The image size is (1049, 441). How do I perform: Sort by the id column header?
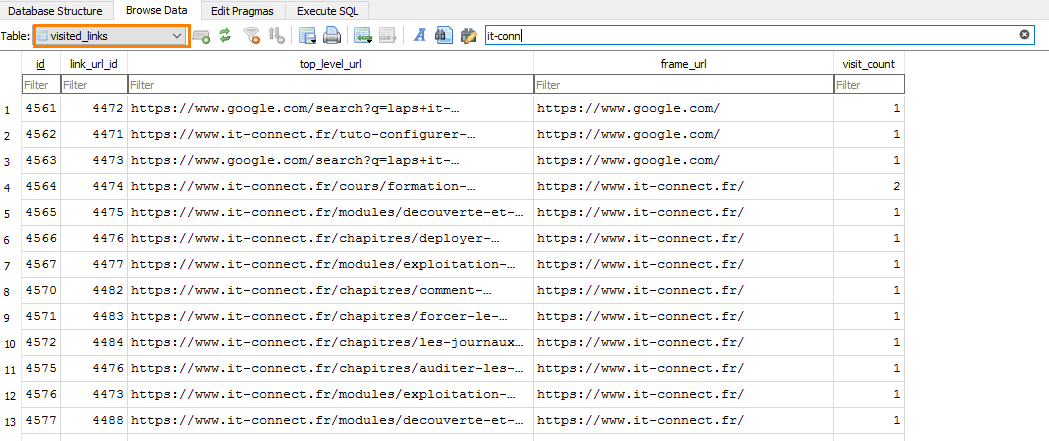(x=41, y=64)
